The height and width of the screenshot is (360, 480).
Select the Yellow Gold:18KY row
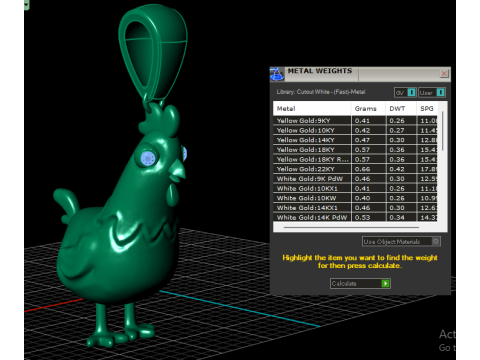(355, 150)
